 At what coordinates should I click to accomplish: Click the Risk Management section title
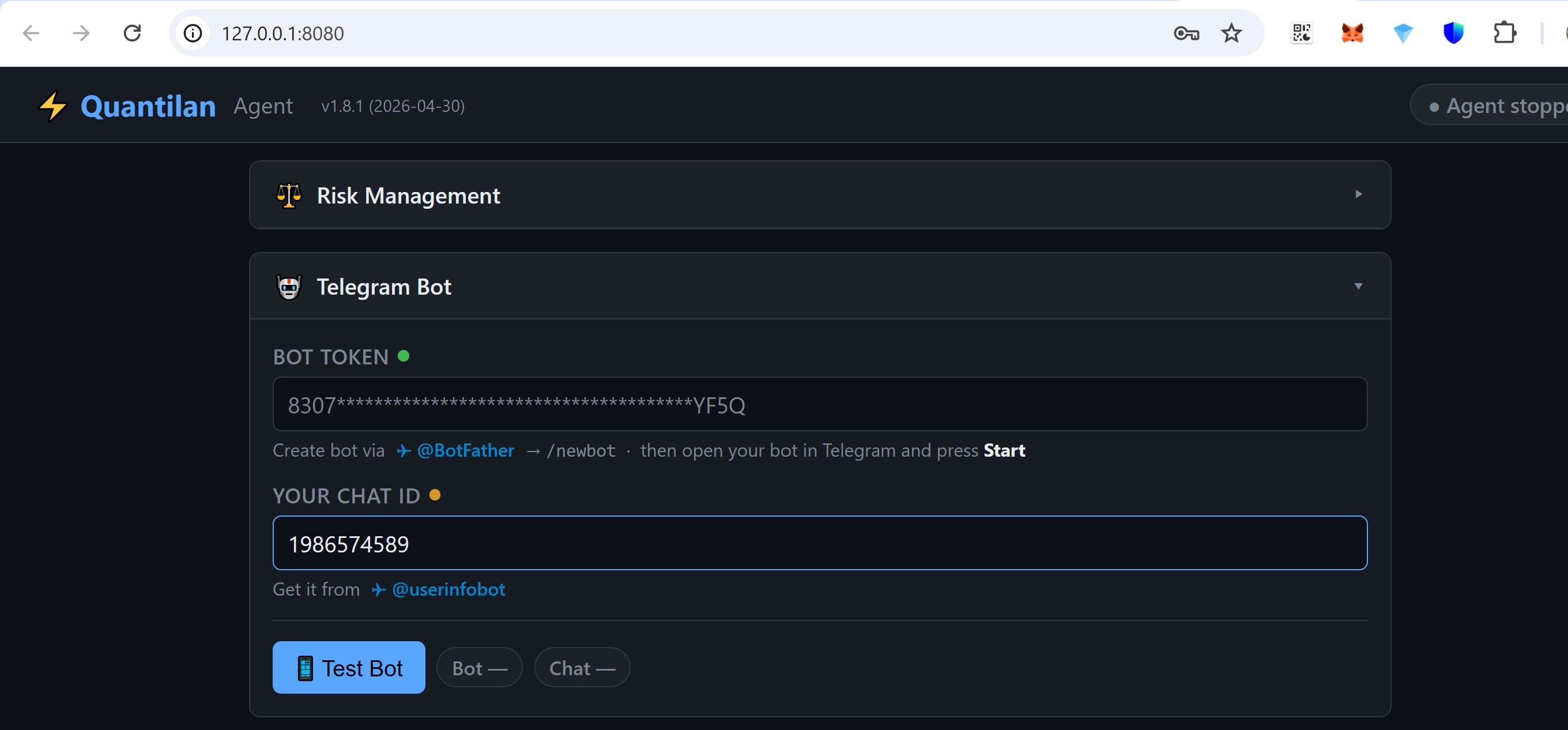click(409, 195)
